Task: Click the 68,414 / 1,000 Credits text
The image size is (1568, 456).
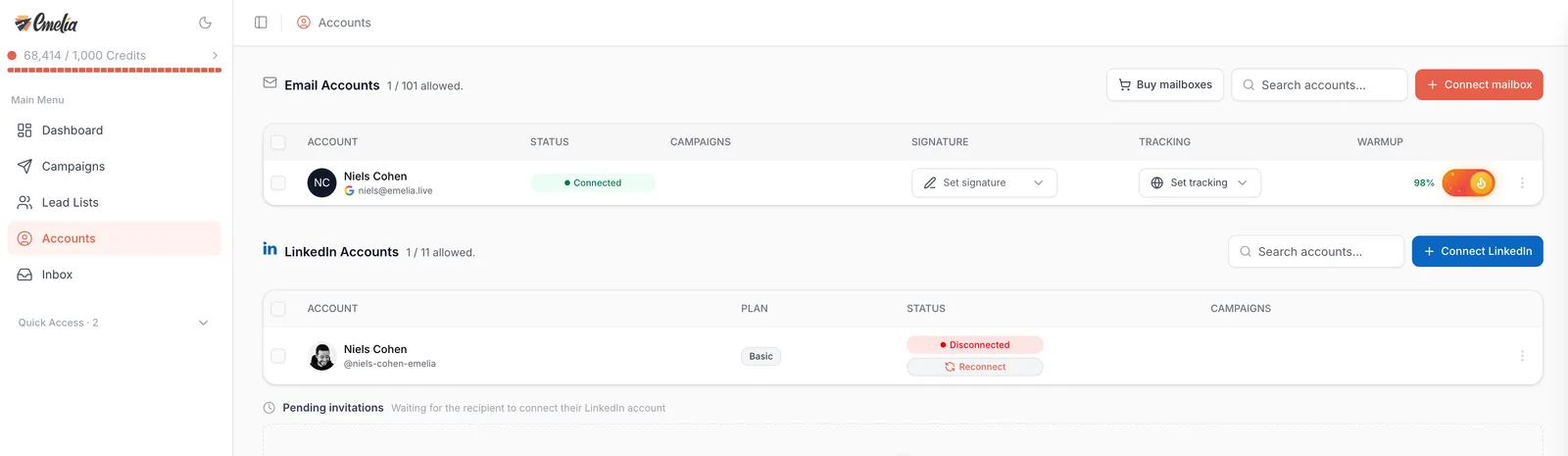Action: coord(85,56)
